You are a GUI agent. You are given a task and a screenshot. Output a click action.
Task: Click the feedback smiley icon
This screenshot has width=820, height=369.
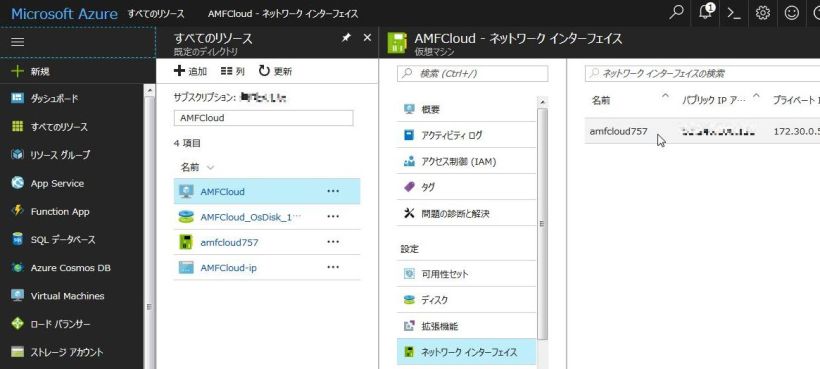(x=792, y=13)
